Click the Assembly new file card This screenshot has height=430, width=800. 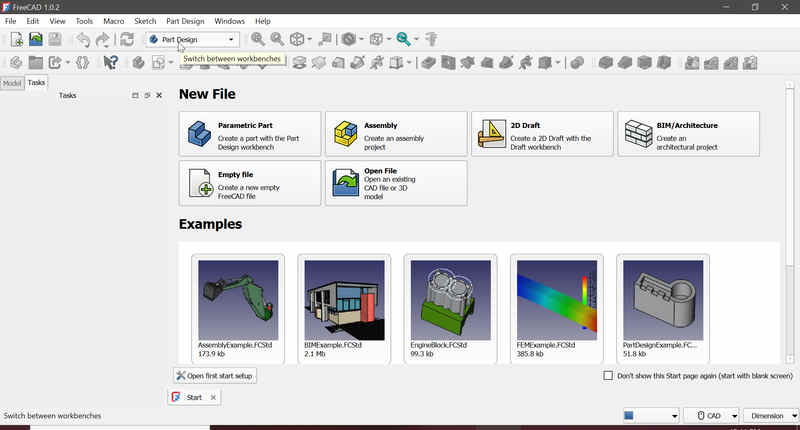[396, 134]
